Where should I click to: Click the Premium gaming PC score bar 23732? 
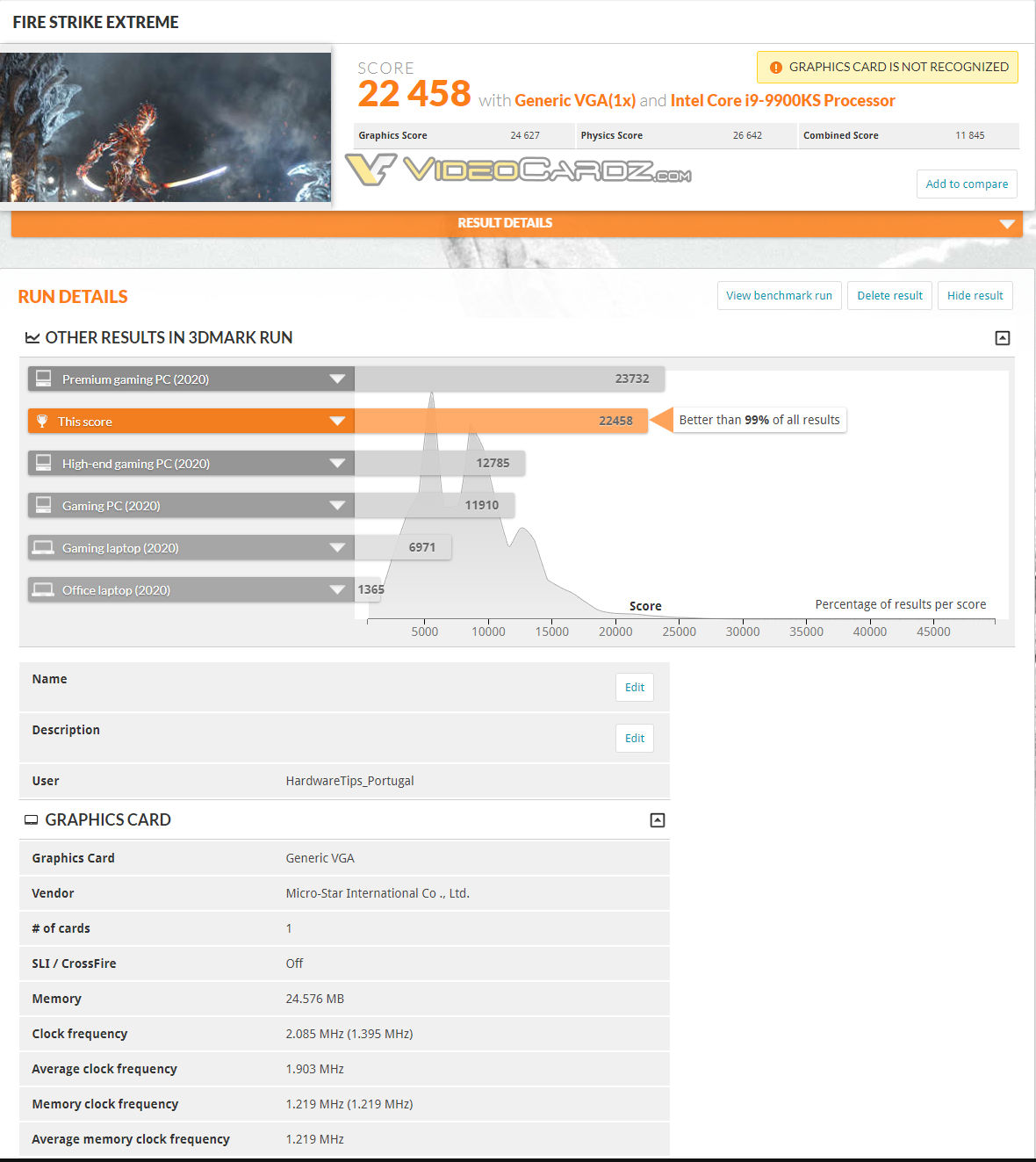pos(509,379)
